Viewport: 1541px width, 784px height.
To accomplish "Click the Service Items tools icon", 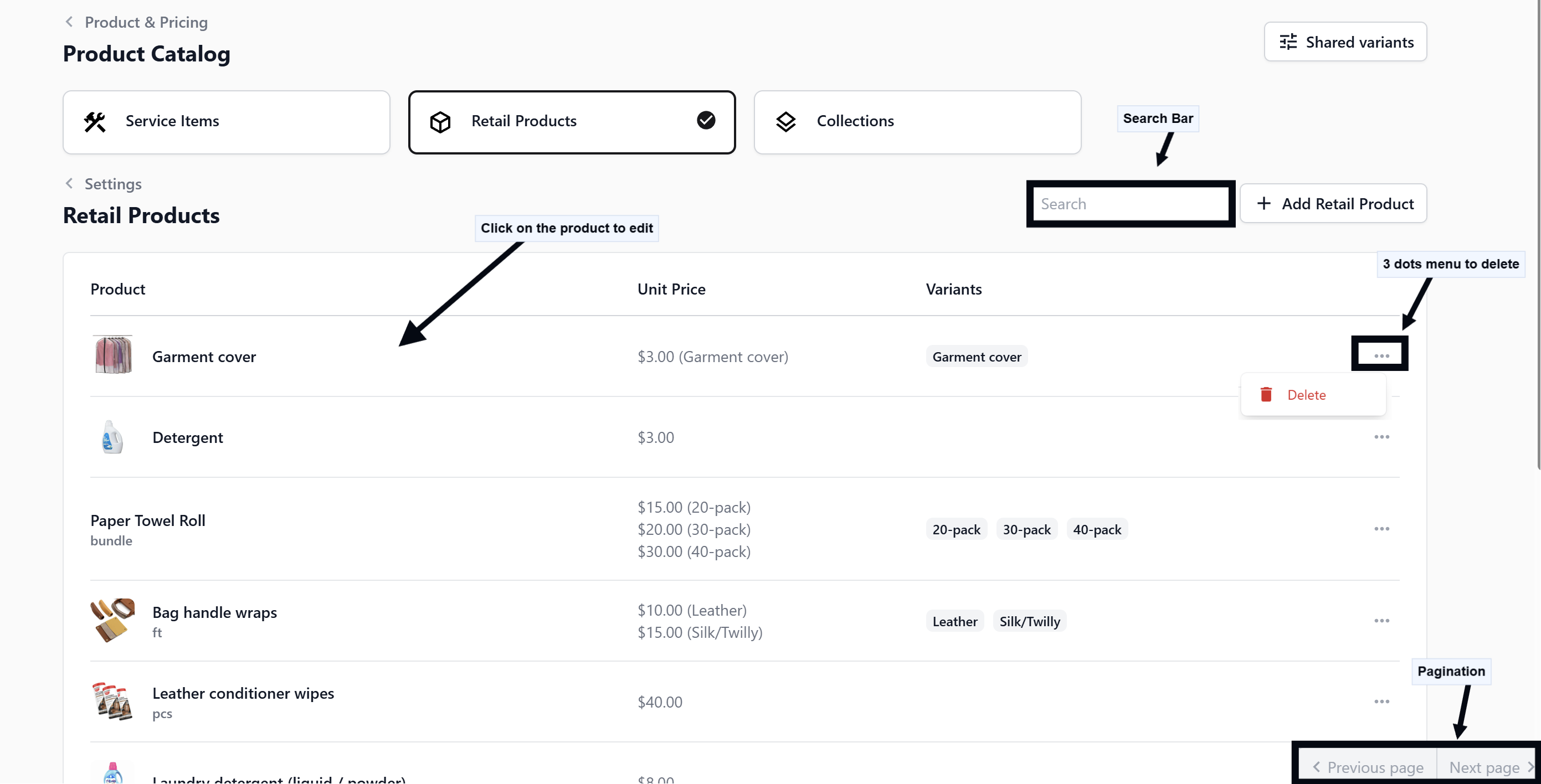I will [x=95, y=122].
